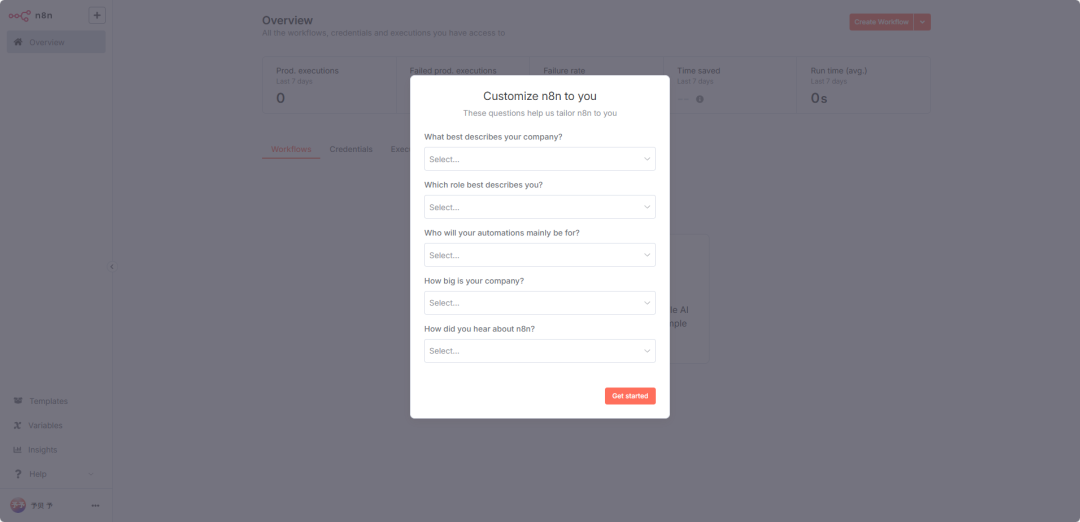Click the Create Workflow button
Viewport: 1080px width, 522px height.
(881, 22)
